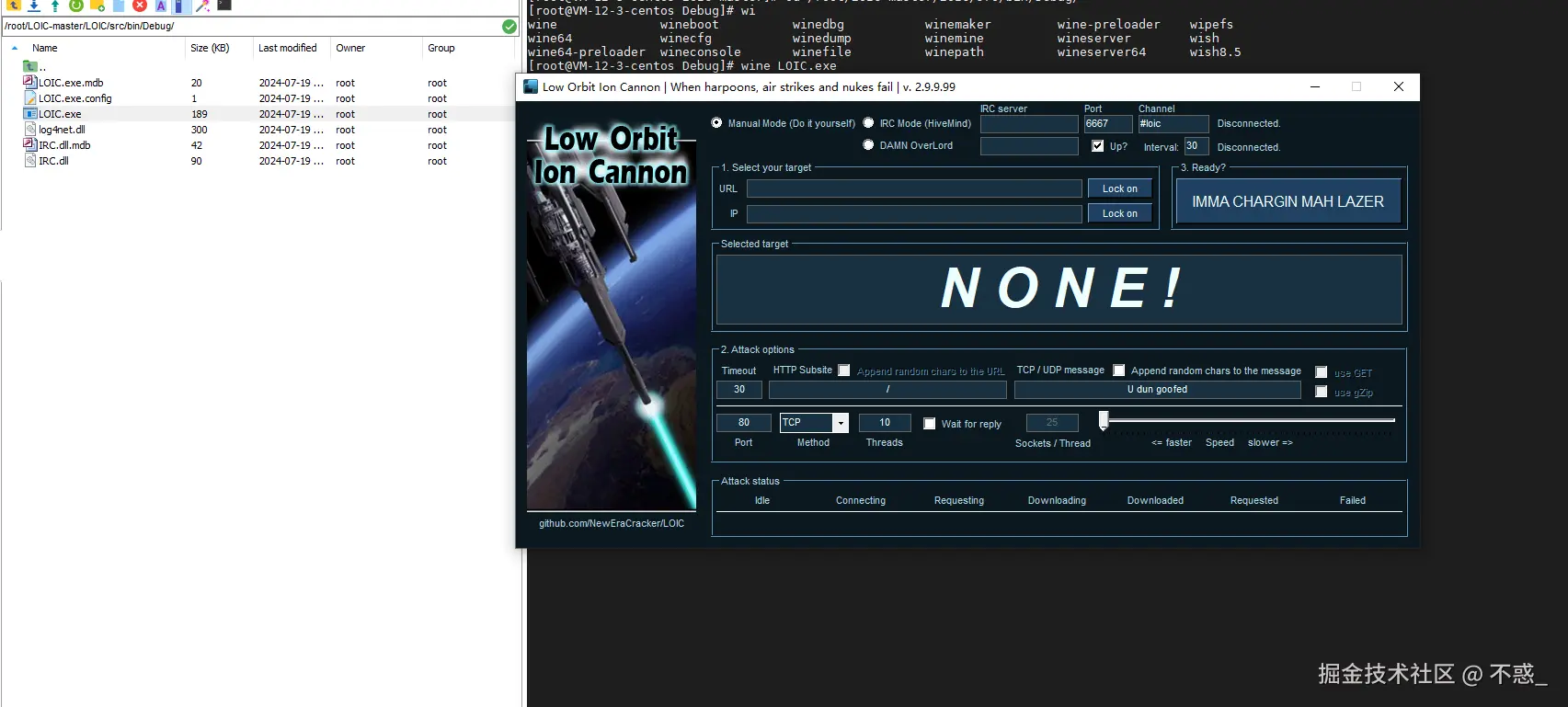Viewport: 1568px width, 707px height.
Task: Click the Timeout field showing 30
Action: 739,390
